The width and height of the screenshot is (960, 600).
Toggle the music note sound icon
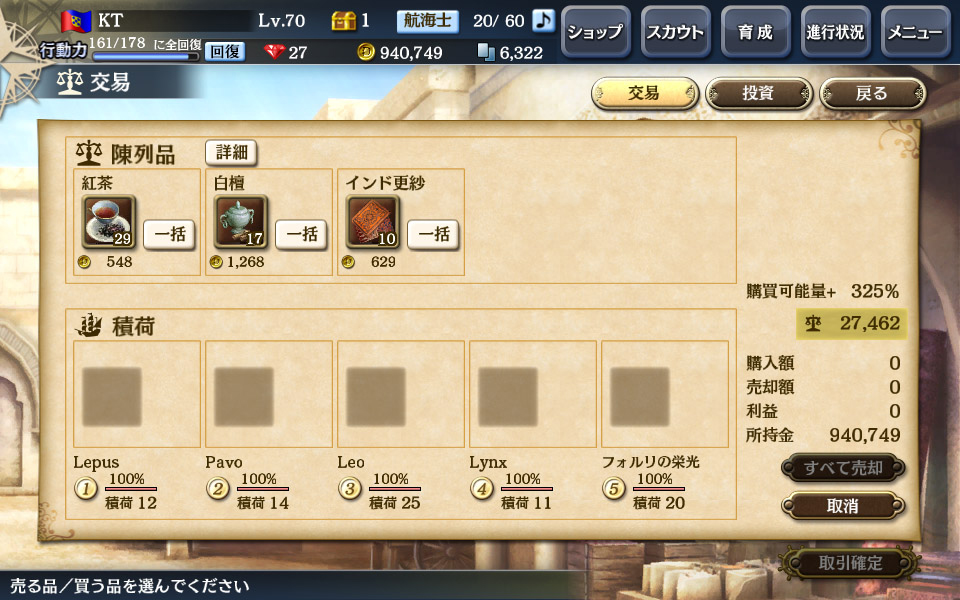tap(543, 20)
